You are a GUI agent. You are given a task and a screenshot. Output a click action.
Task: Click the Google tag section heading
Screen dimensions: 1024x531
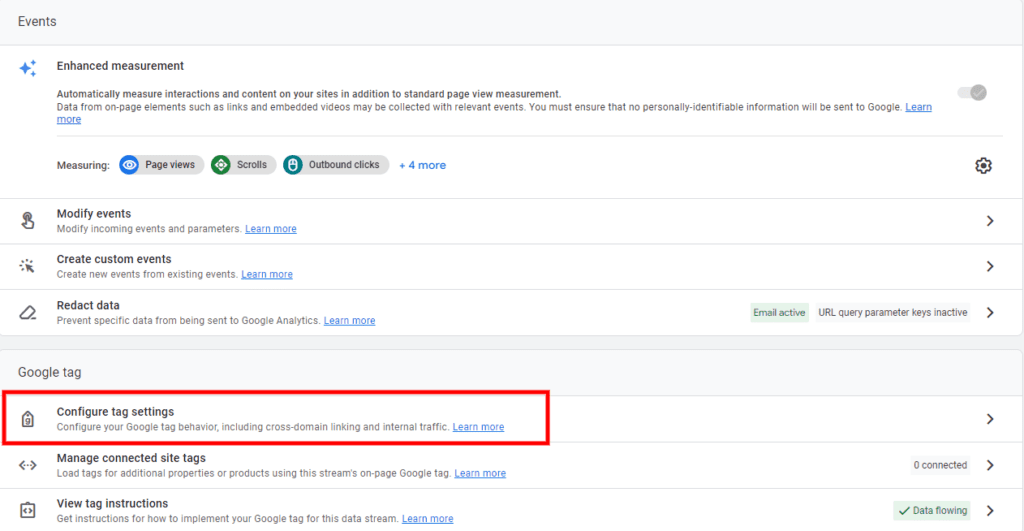pos(50,372)
